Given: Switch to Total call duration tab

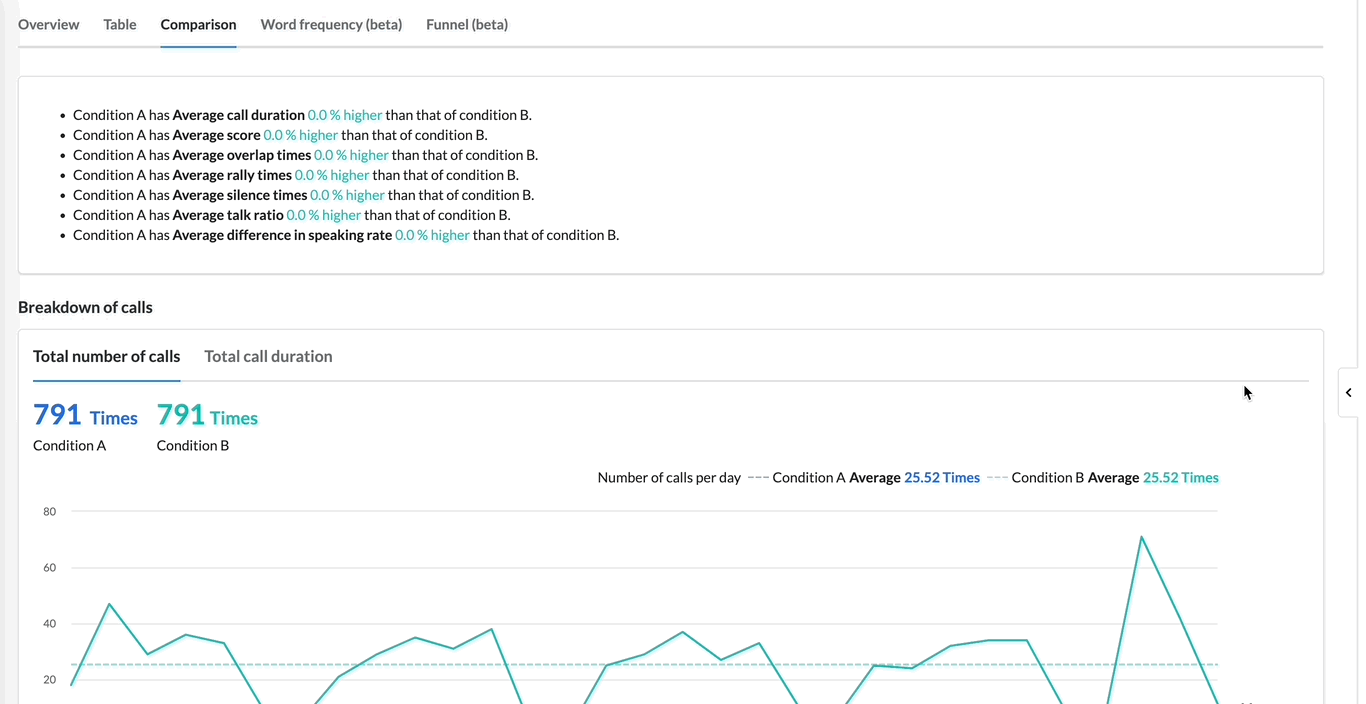Looking at the screenshot, I should [x=268, y=356].
